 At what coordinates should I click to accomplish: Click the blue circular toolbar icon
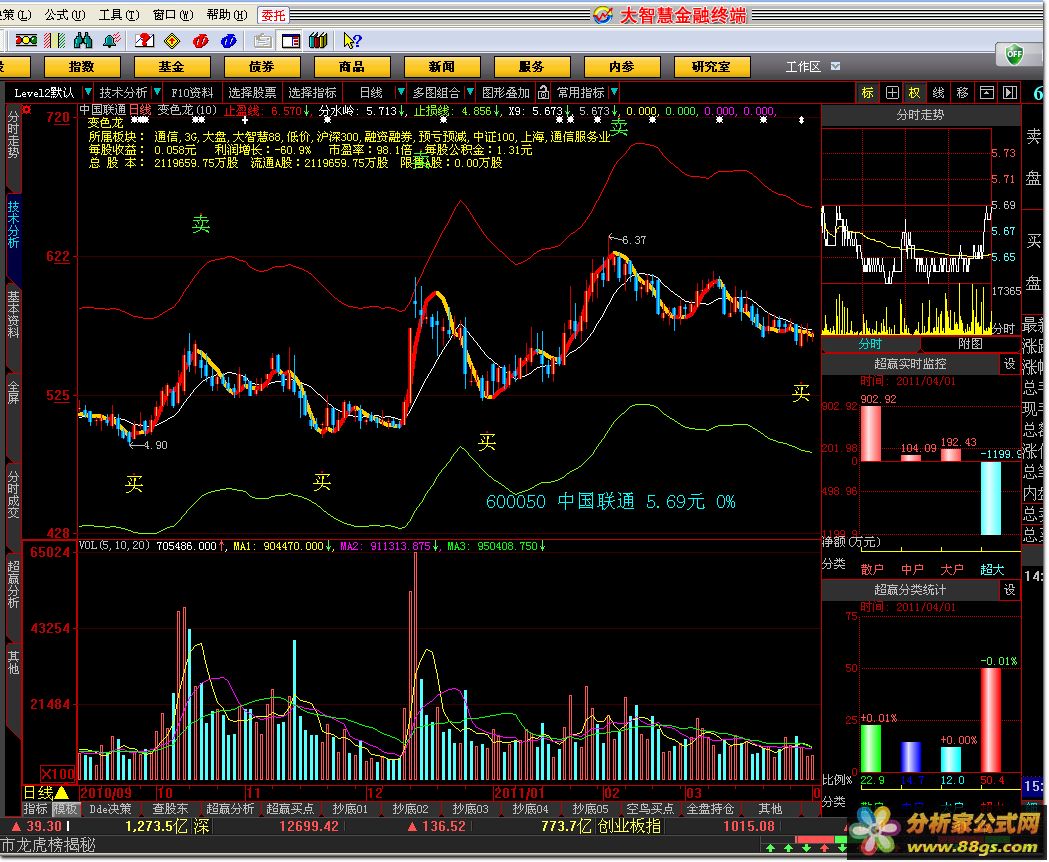(228, 41)
